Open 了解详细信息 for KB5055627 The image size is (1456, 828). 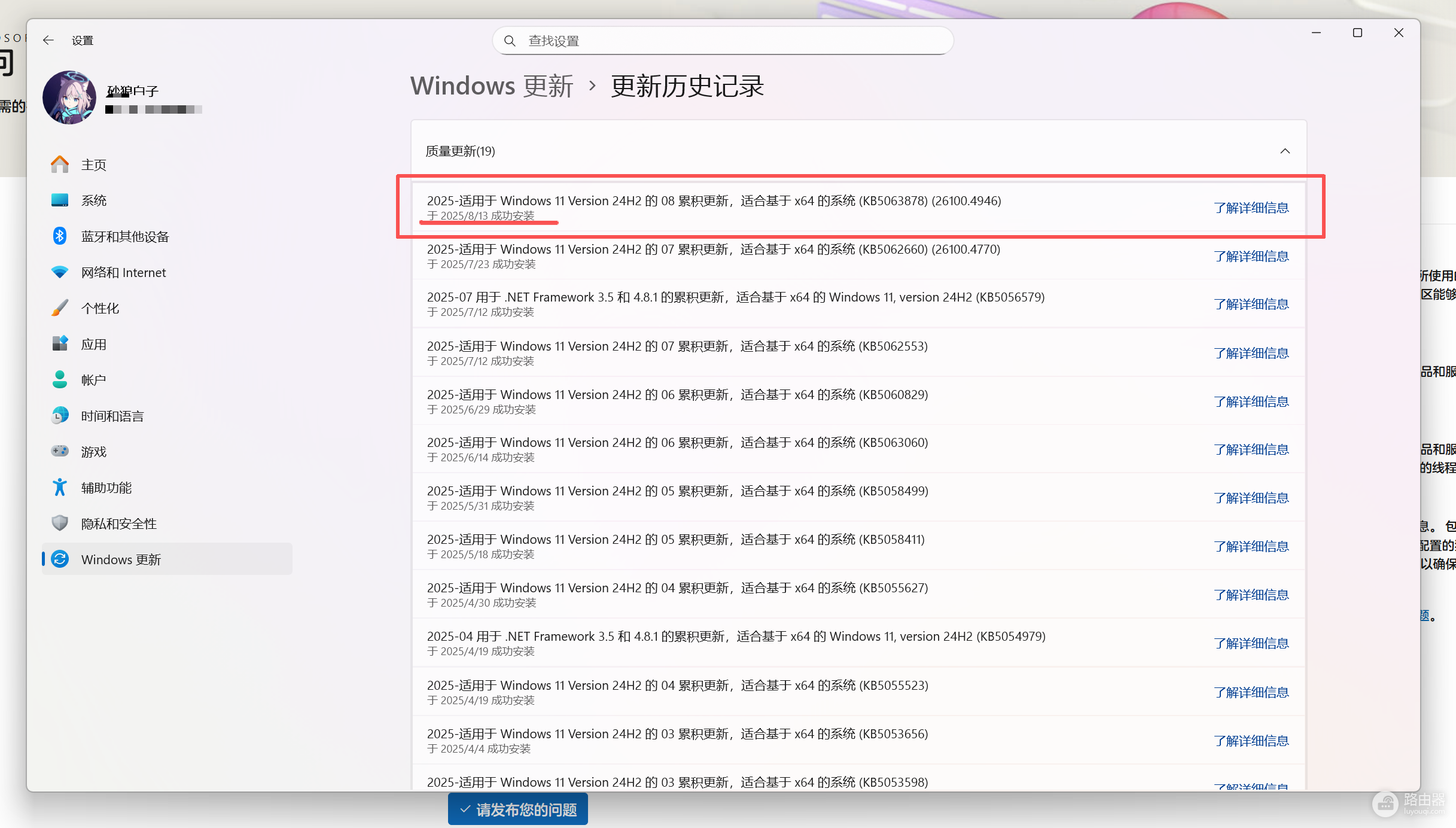coord(1251,595)
